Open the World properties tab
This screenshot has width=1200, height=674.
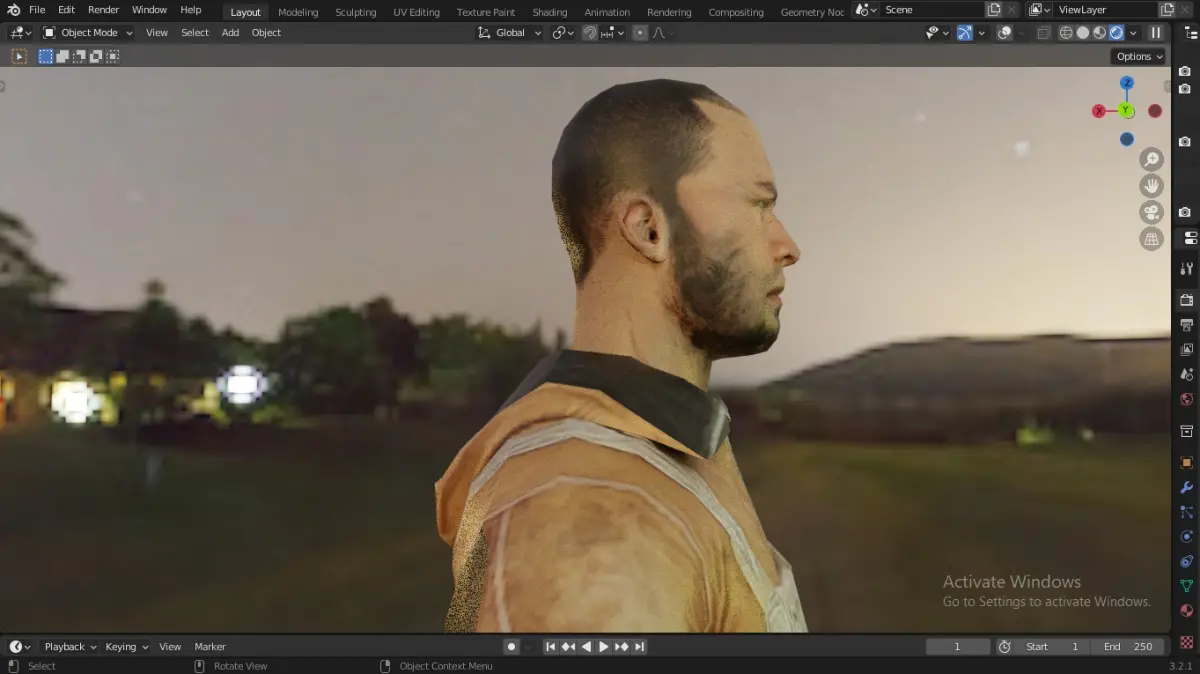tap(1187, 399)
